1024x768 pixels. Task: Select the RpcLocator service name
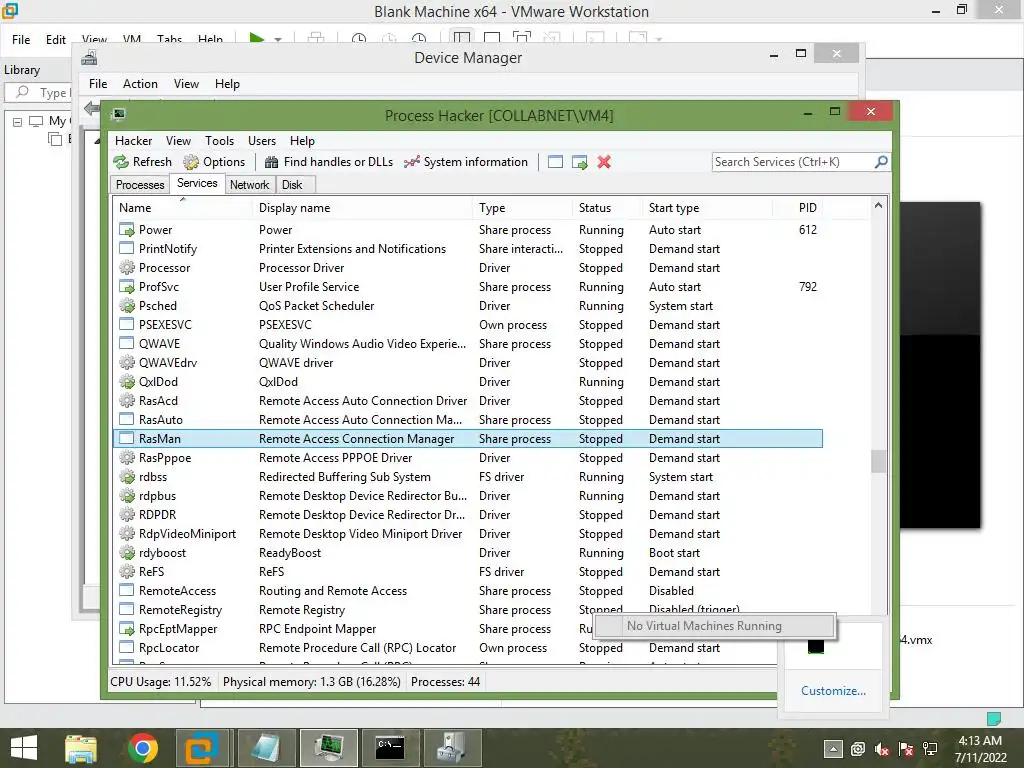point(169,648)
